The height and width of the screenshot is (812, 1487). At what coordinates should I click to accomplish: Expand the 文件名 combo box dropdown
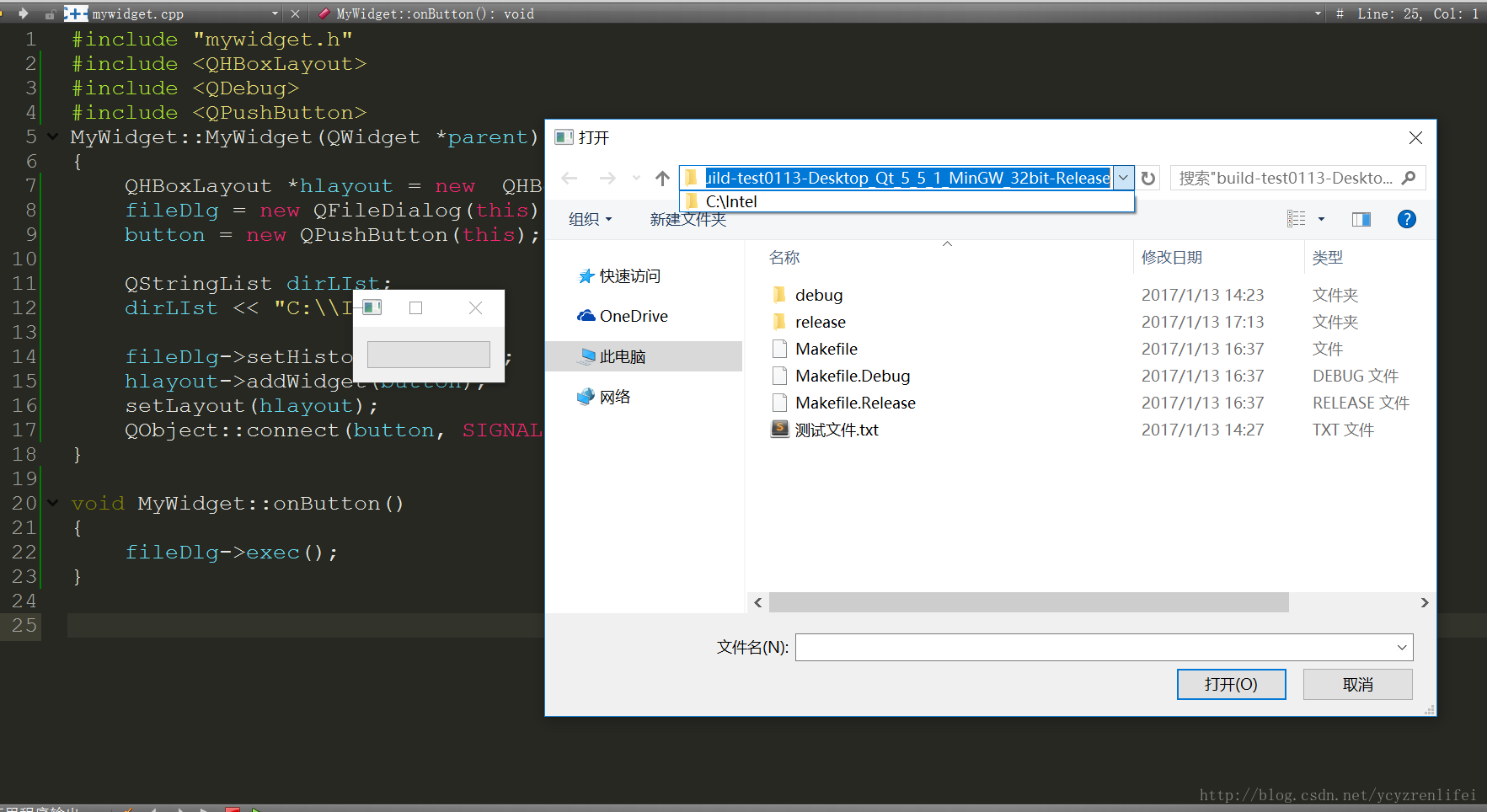pyautogui.click(x=1402, y=647)
